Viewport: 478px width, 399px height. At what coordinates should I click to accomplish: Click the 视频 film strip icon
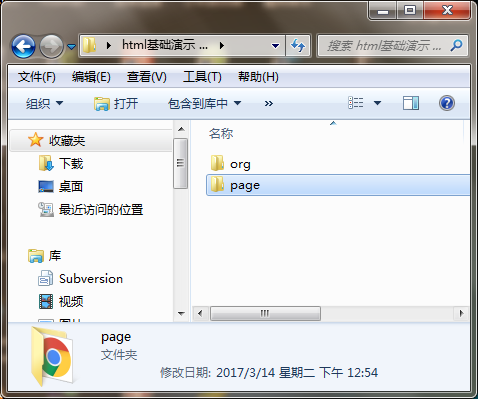[x=46, y=301]
